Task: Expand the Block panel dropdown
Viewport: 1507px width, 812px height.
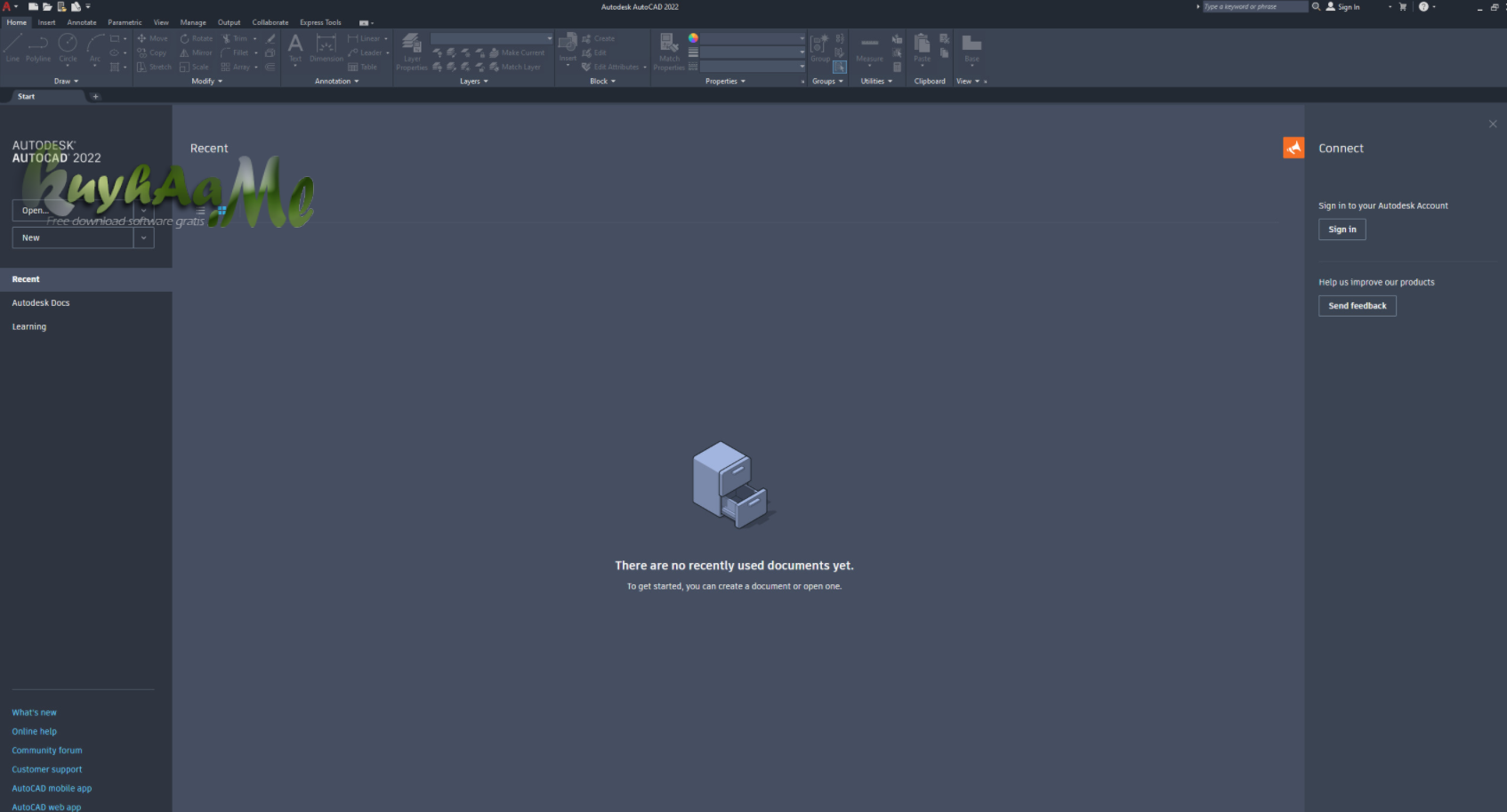Action: click(x=603, y=81)
